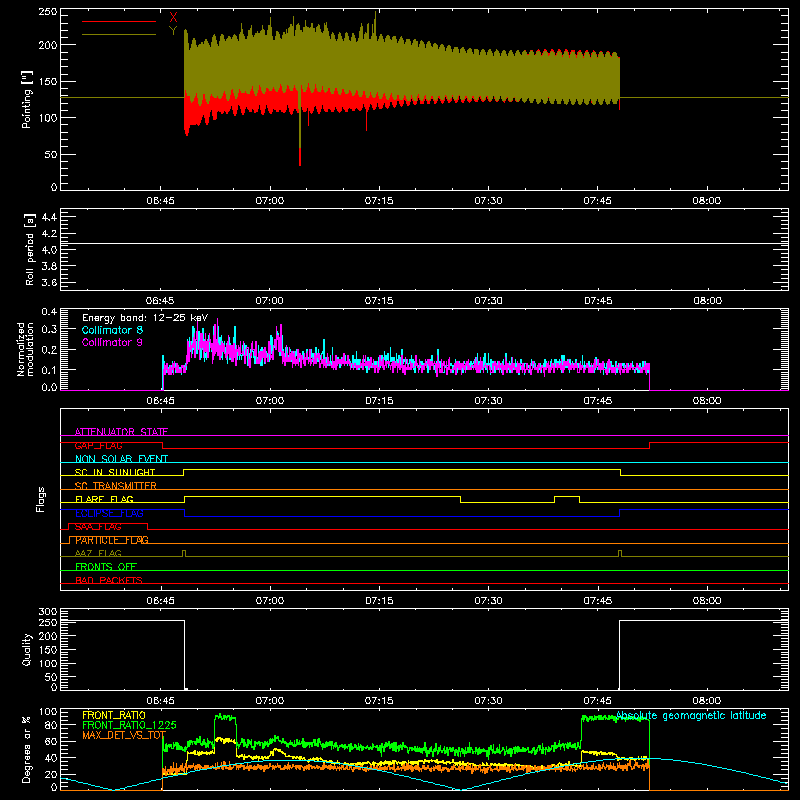
Task: Click the short FLARE_FLAG pulse near 07:40
Action: pyautogui.click(x=567, y=499)
